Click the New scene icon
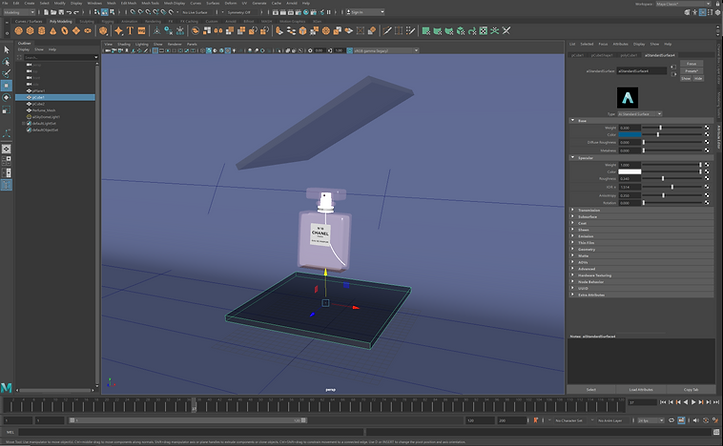This screenshot has height=446, width=723. 46,12
